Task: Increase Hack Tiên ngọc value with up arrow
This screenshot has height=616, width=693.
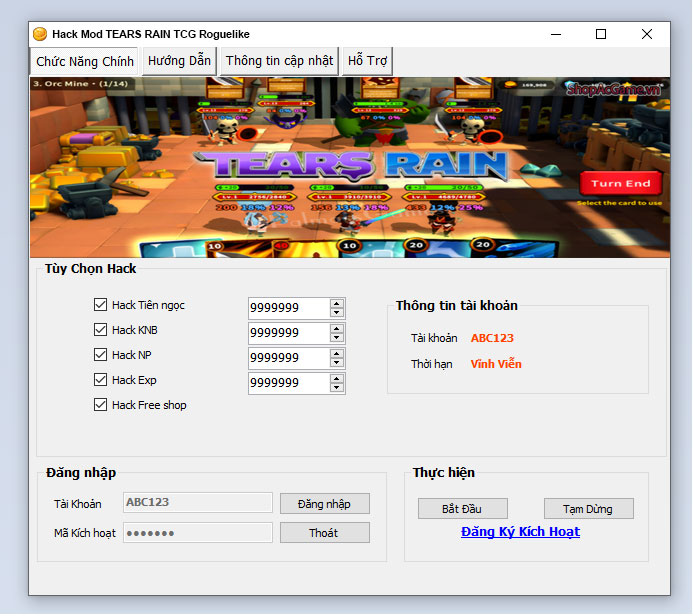Action: tap(337, 304)
